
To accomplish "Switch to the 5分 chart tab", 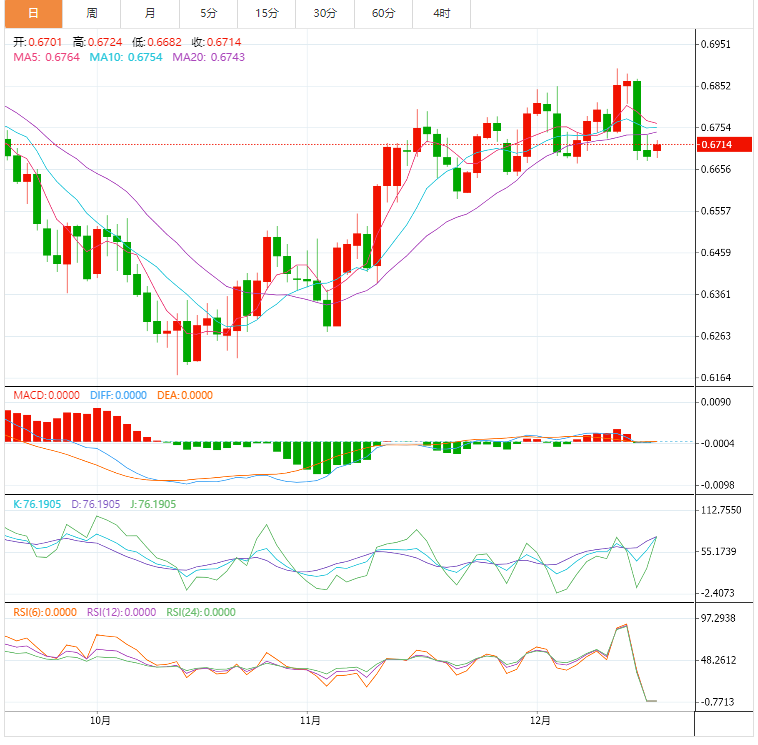I will [208, 13].
